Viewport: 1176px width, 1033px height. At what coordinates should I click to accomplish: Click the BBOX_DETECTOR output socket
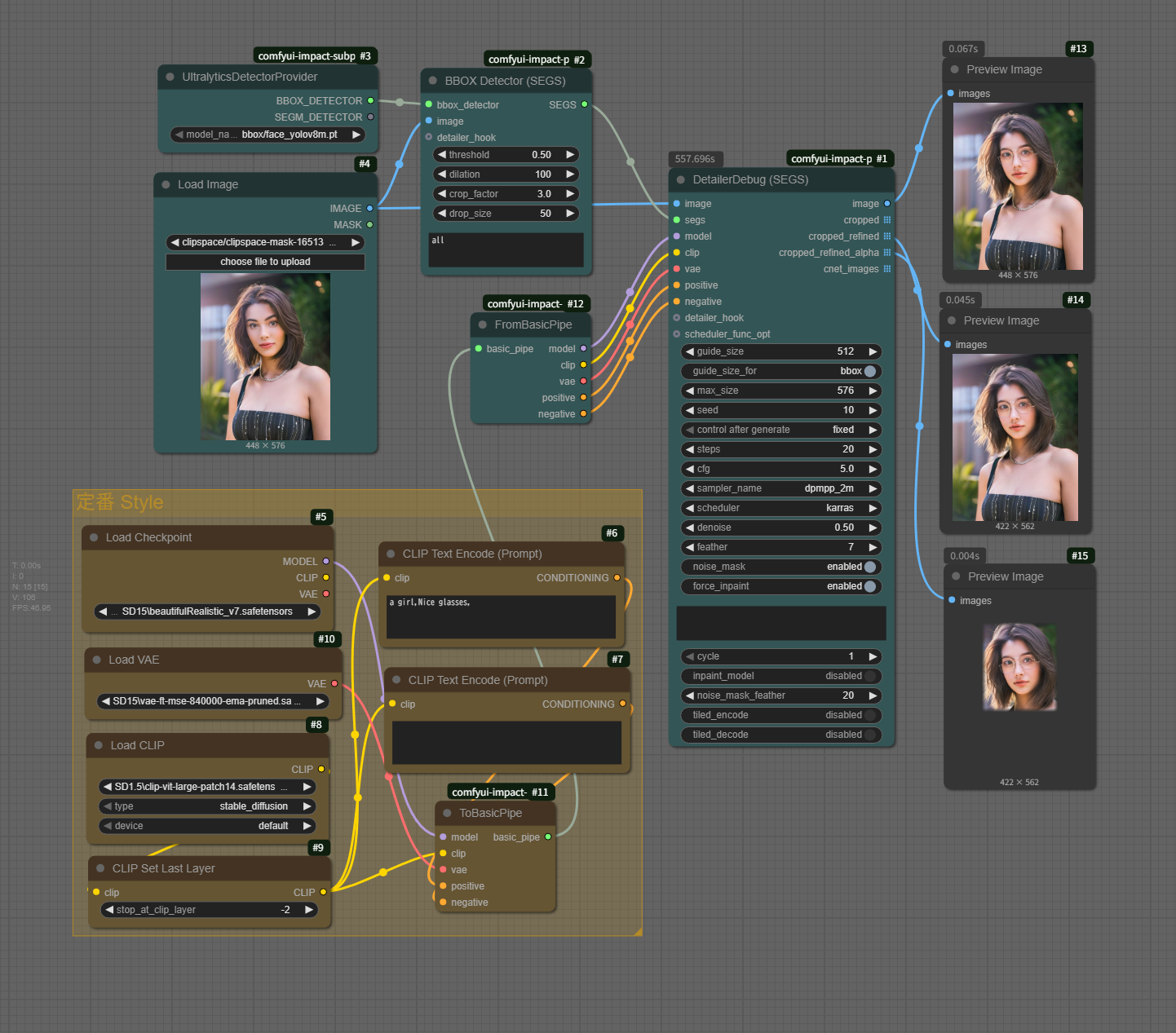[370, 100]
